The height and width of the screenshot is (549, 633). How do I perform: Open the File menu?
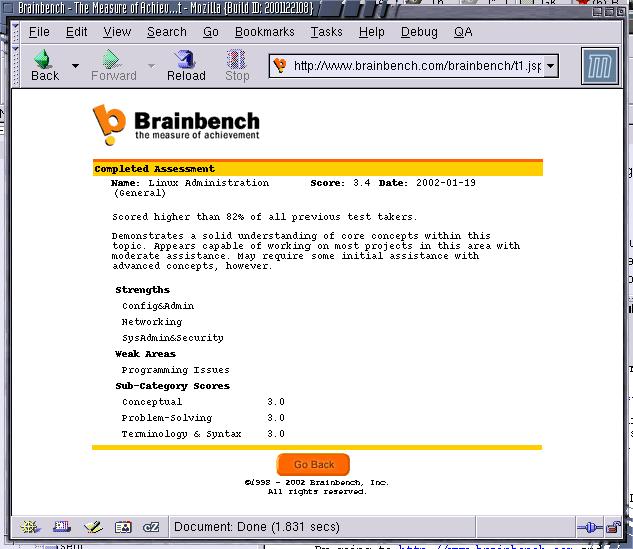pos(39,32)
